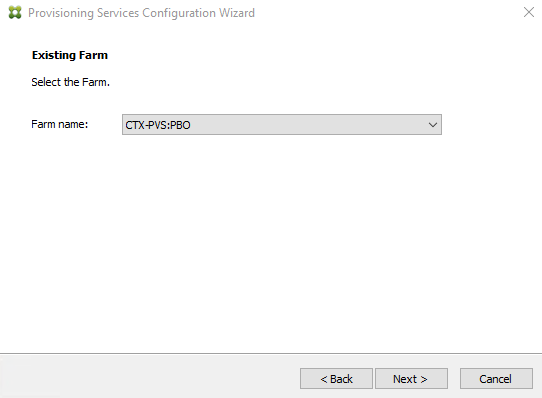The image size is (542, 398).
Task: Close the Configuration Wizard window
Action: [529, 12]
